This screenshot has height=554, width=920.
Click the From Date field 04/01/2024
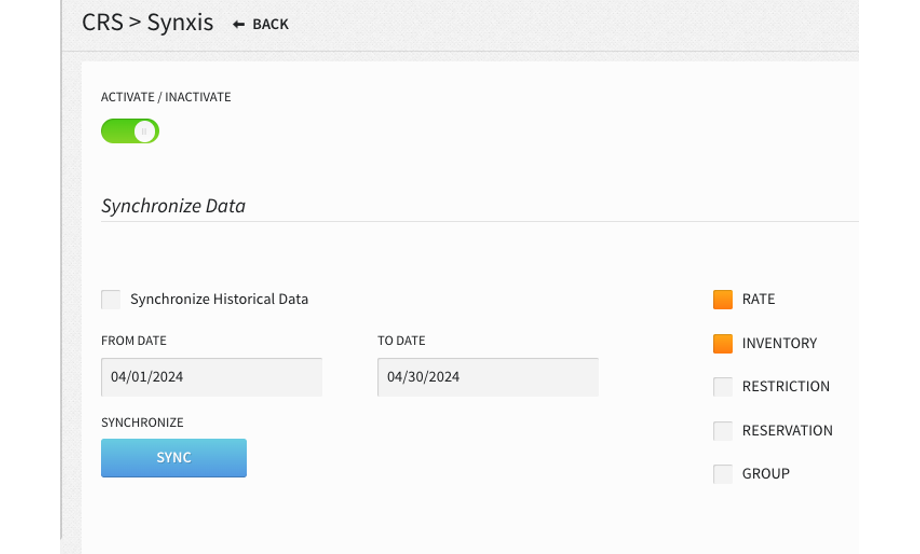(212, 377)
